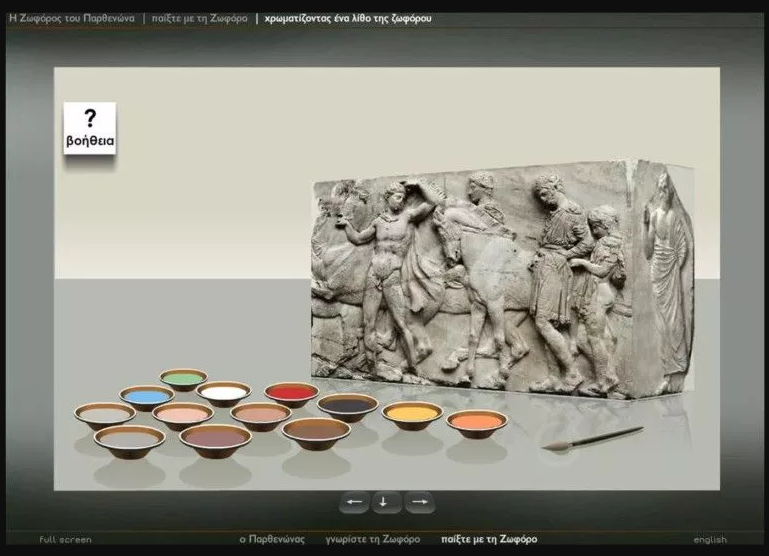Select the yellow paint bowl
This screenshot has height=556, width=769.
tap(412, 416)
